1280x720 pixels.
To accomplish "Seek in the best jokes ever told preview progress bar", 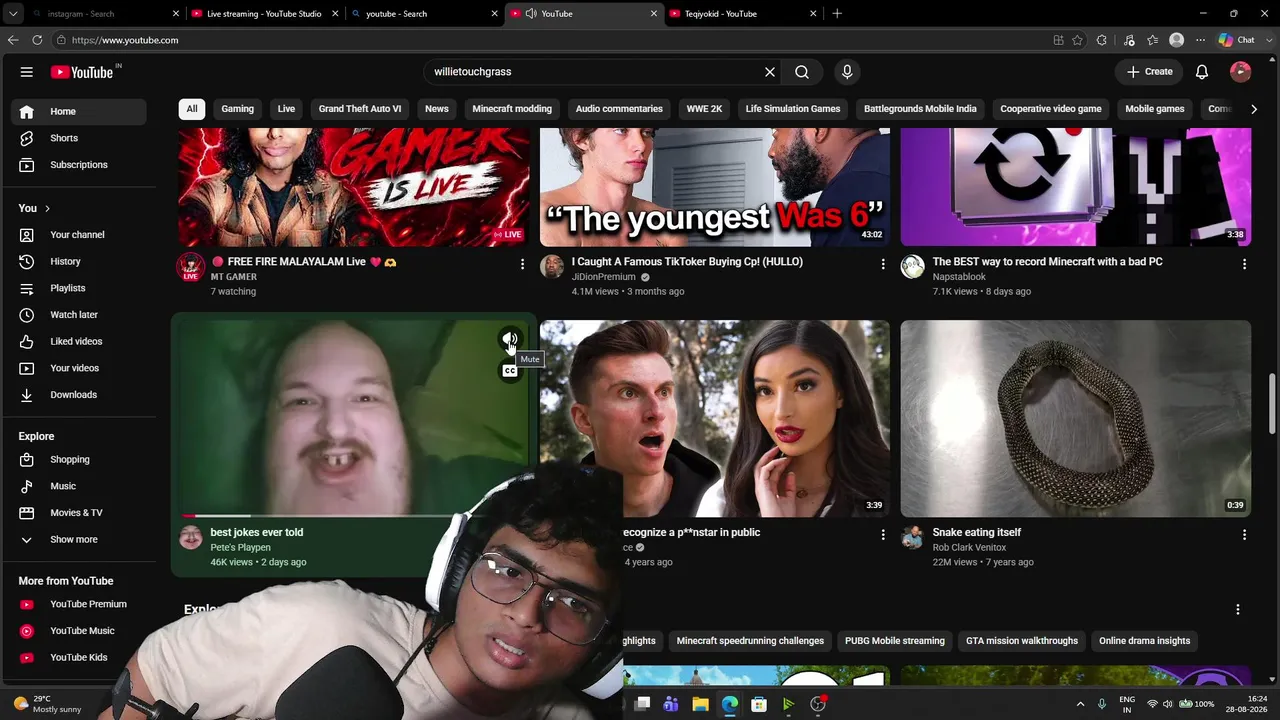I will (x=320, y=516).
